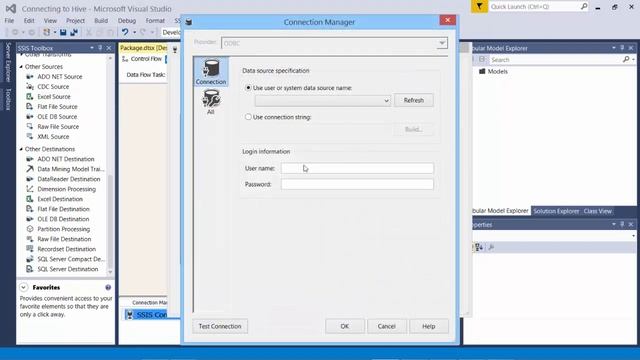
Task: Click the Dimension Processing icon
Action: click(x=30, y=189)
